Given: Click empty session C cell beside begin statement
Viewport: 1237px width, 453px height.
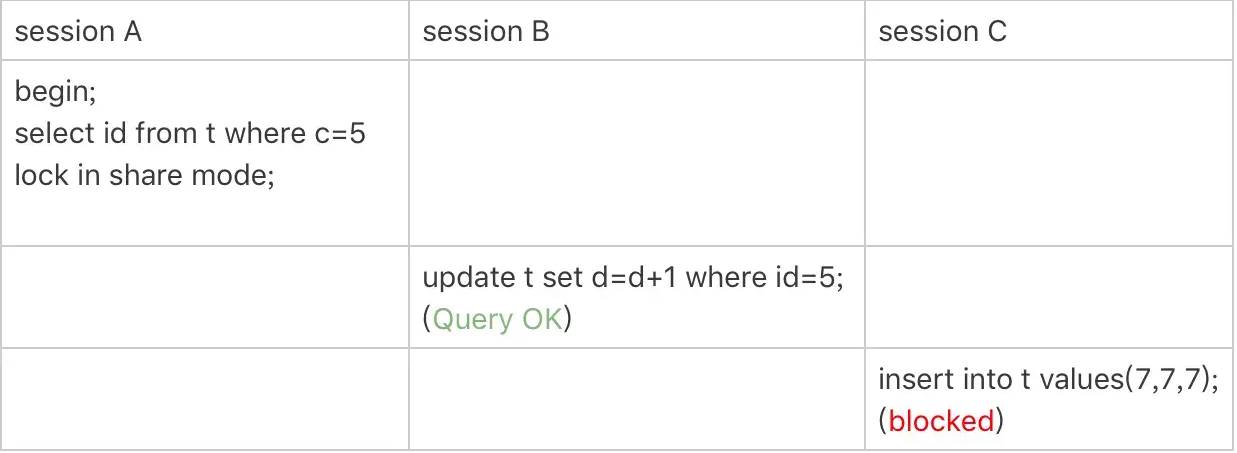Looking at the screenshot, I should pyautogui.click(x=1048, y=153).
